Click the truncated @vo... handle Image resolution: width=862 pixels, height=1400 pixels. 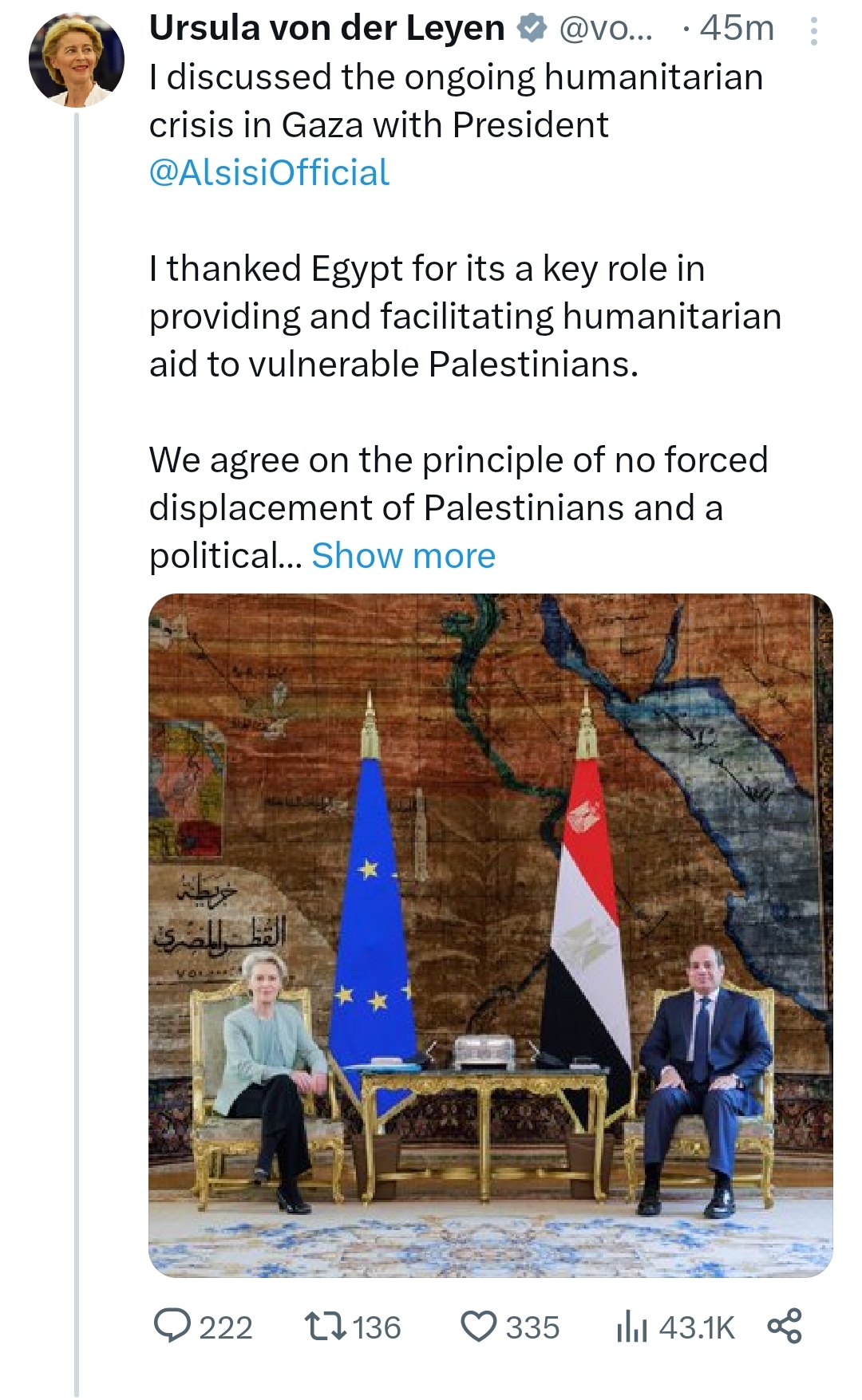[606, 30]
